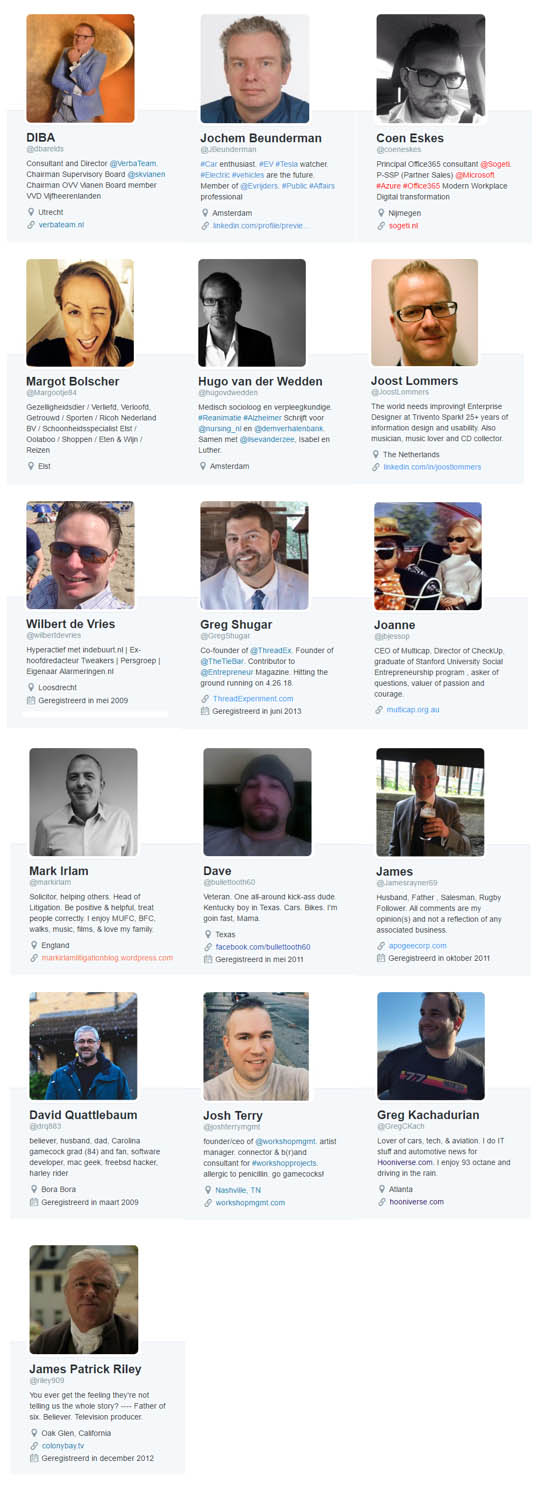Open DIBA's profile photo

click(80, 68)
